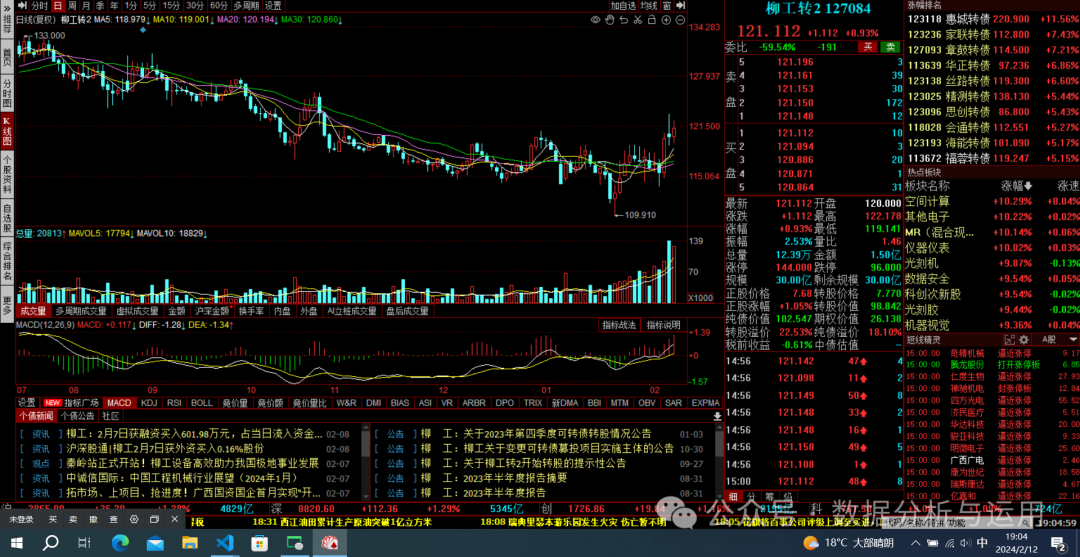Screen dimensions: 1080x557
Task: Select the RSI indicator tab
Action: pos(174,403)
